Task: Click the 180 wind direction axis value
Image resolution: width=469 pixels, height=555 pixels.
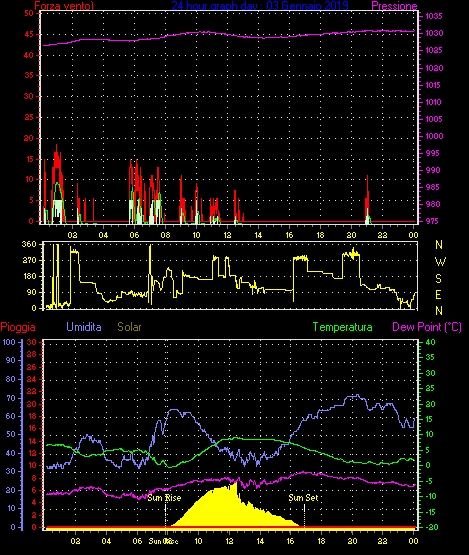Action: tap(29, 276)
